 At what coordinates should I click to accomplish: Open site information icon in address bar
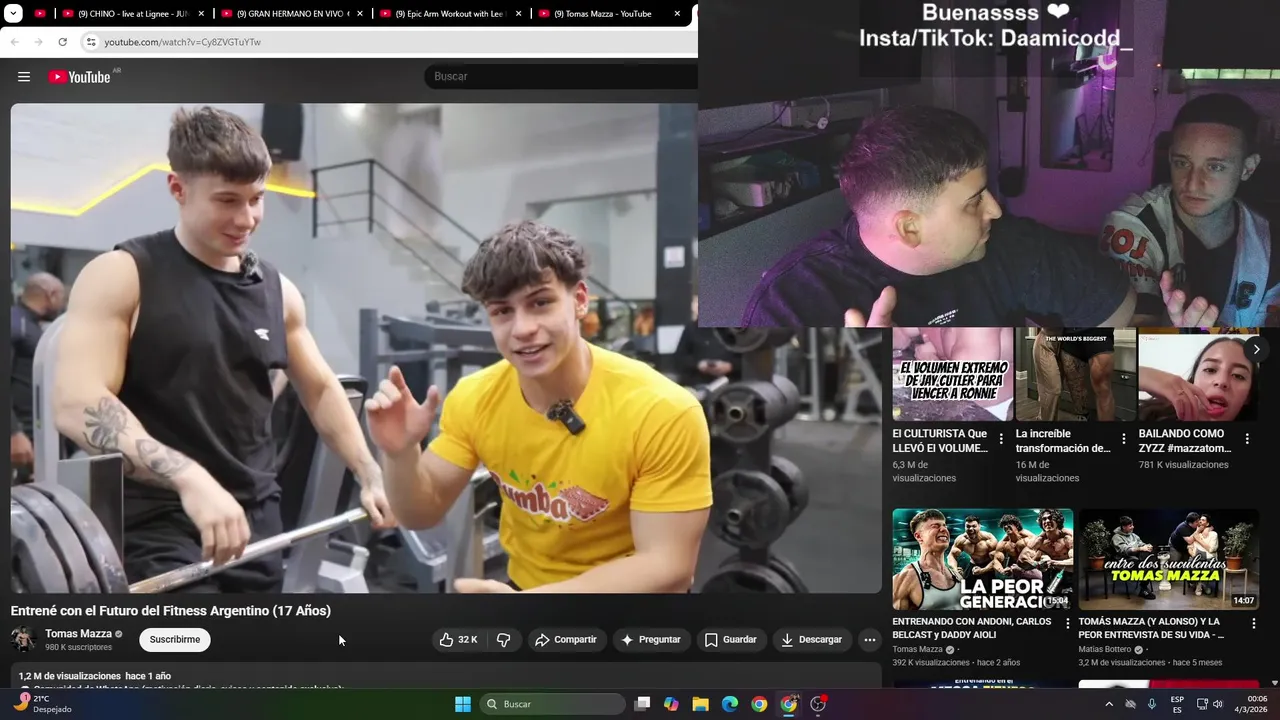[91, 42]
